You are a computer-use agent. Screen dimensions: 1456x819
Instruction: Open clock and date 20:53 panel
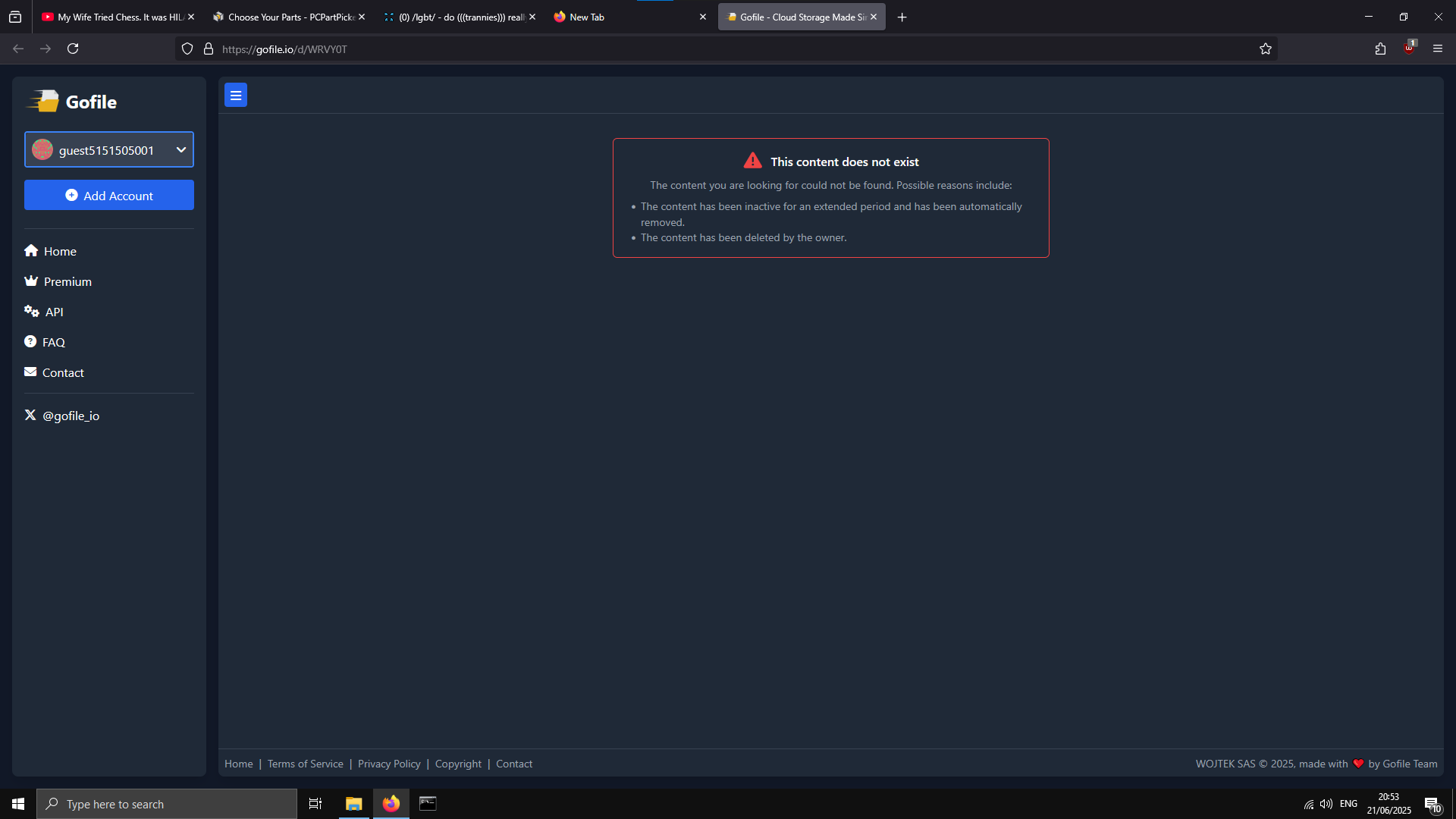point(1389,804)
